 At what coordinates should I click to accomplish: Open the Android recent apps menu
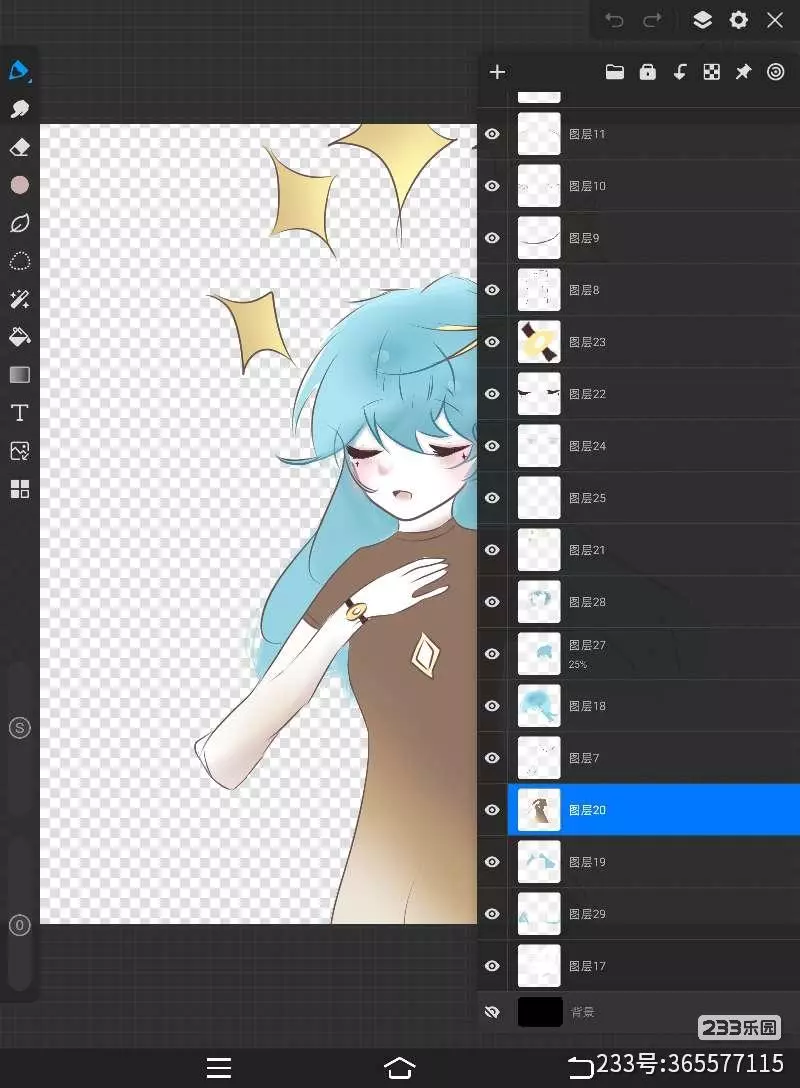tap(219, 1068)
